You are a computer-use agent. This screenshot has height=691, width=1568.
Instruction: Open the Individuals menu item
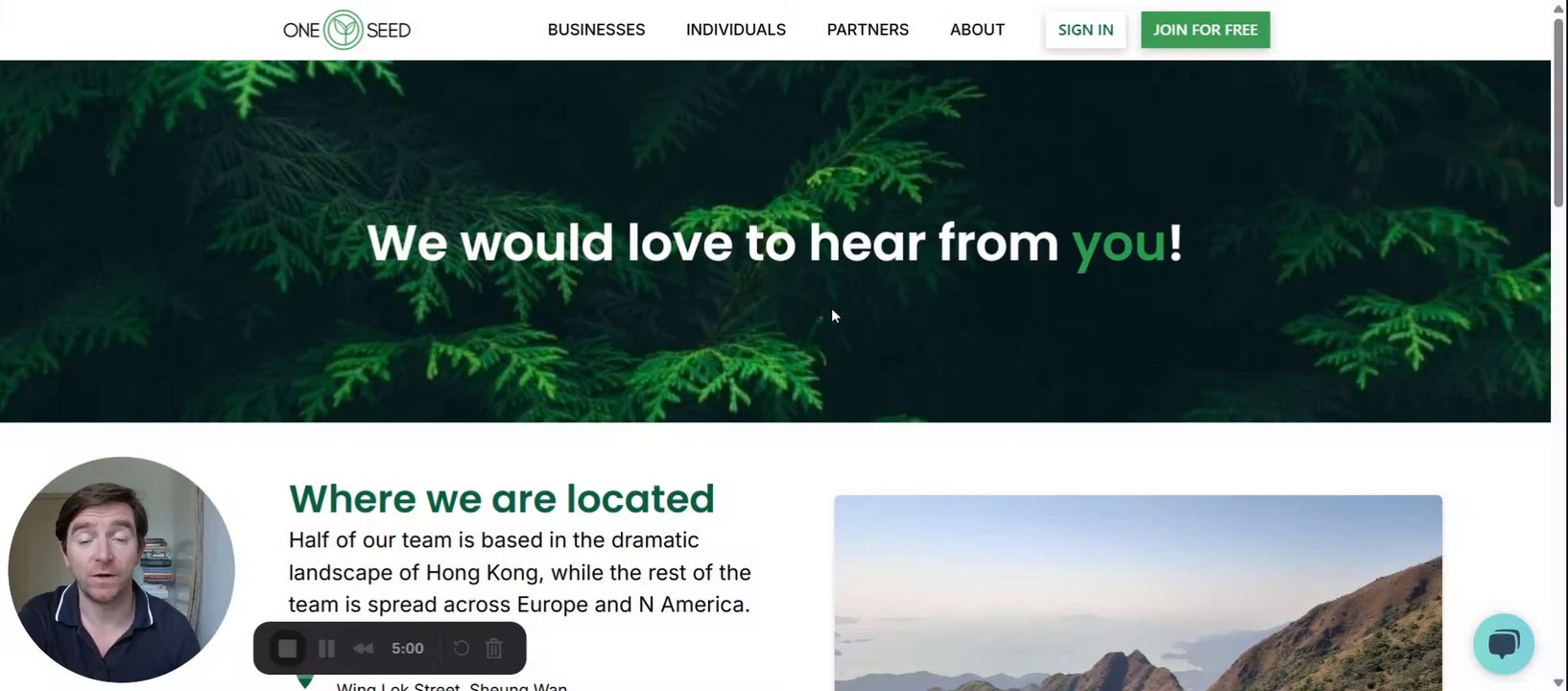[736, 30]
